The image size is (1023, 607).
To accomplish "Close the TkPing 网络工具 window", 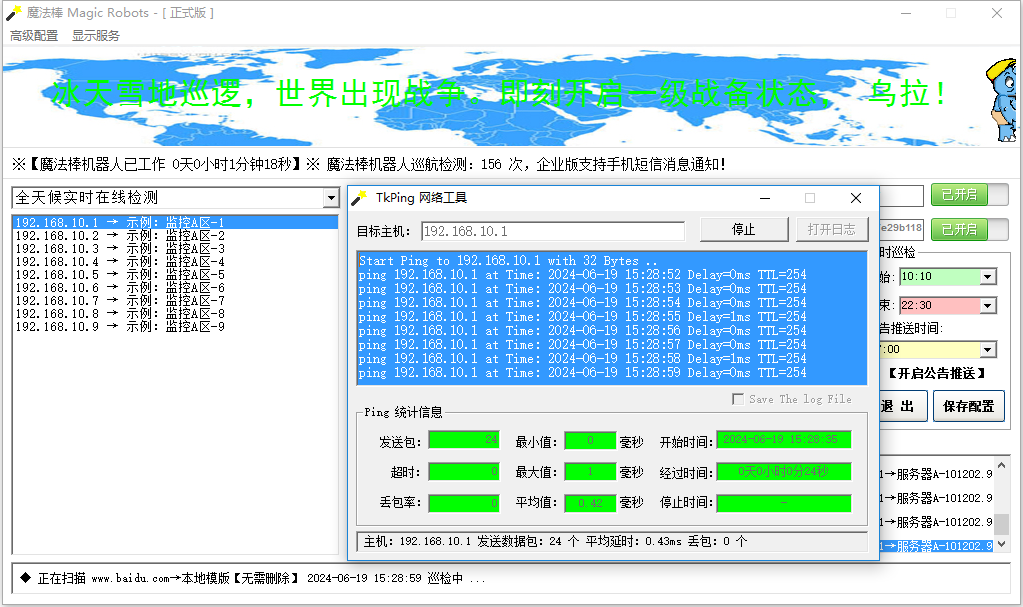I will pyautogui.click(x=856, y=198).
